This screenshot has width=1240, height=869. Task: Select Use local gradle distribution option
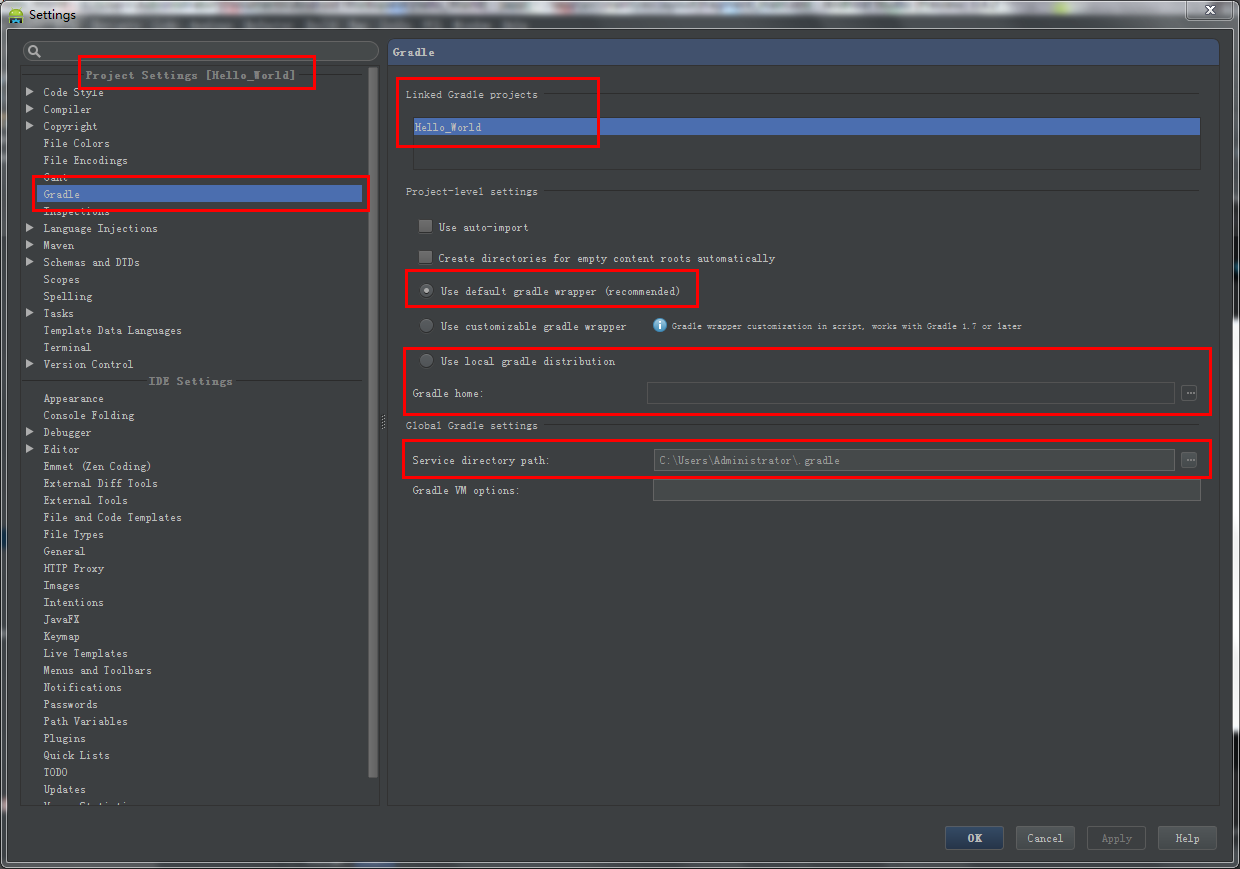(425, 361)
